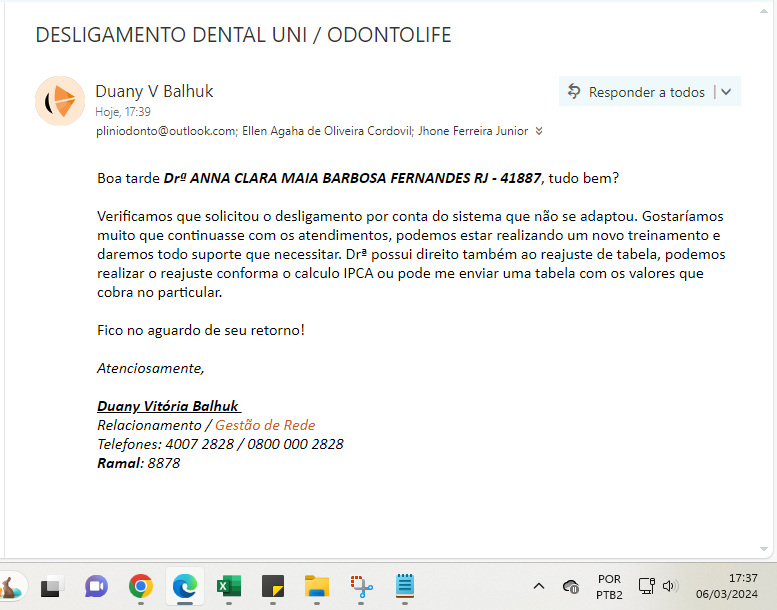Image resolution: width=777 pixels, height=610 pixels.
Task: Switch to Microsoft Edge in the taskbar
Action: (184, 586)
